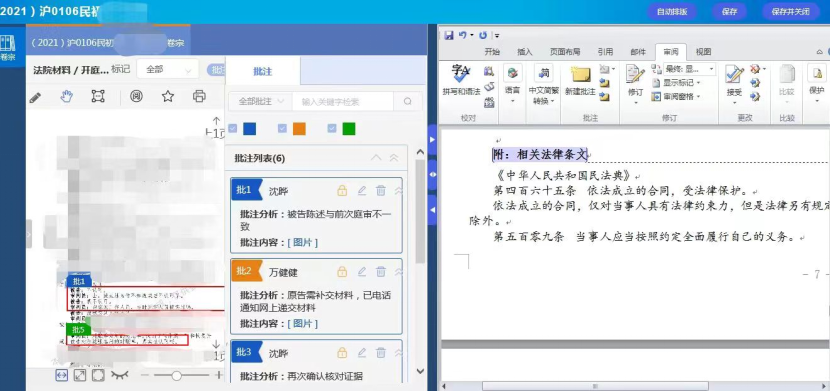Collapse all with double chevron in 批注列表
The width and height of the screenshot is (830, 391).
(x=394, y=158)
